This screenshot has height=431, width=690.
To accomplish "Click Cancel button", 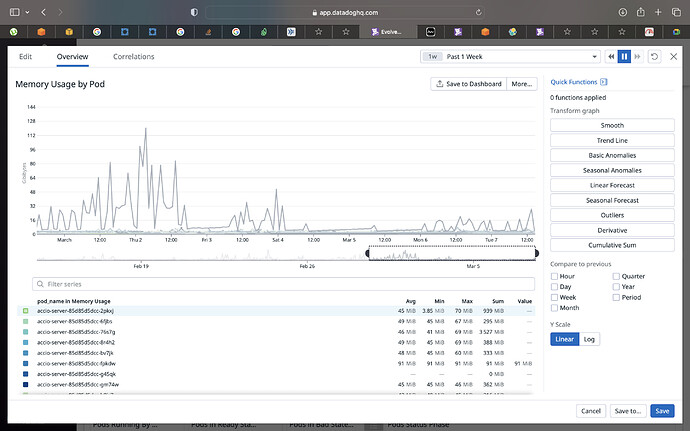I will click(x=591, y=411).
